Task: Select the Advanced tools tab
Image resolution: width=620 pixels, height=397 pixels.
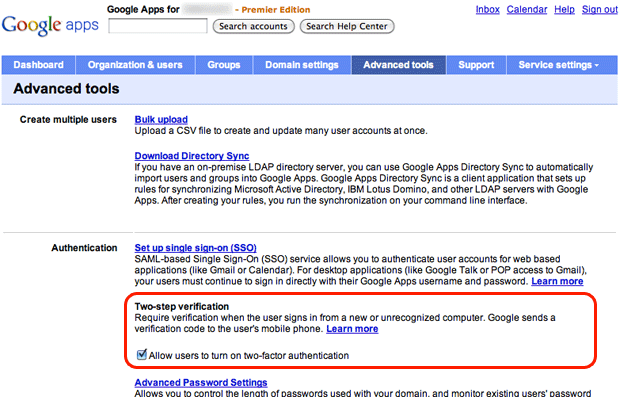Action: (399, 65)
